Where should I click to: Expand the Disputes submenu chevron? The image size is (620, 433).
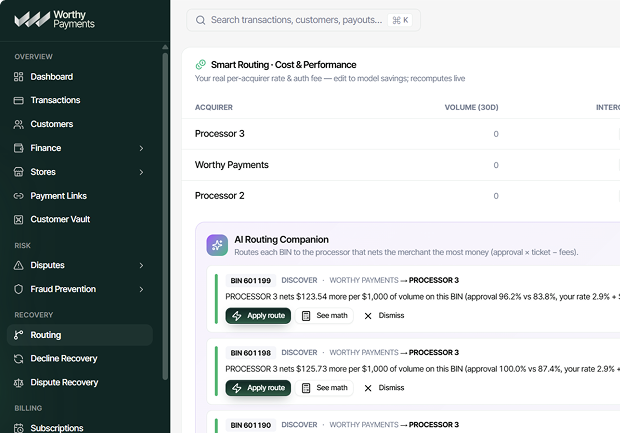coord(141,266)
